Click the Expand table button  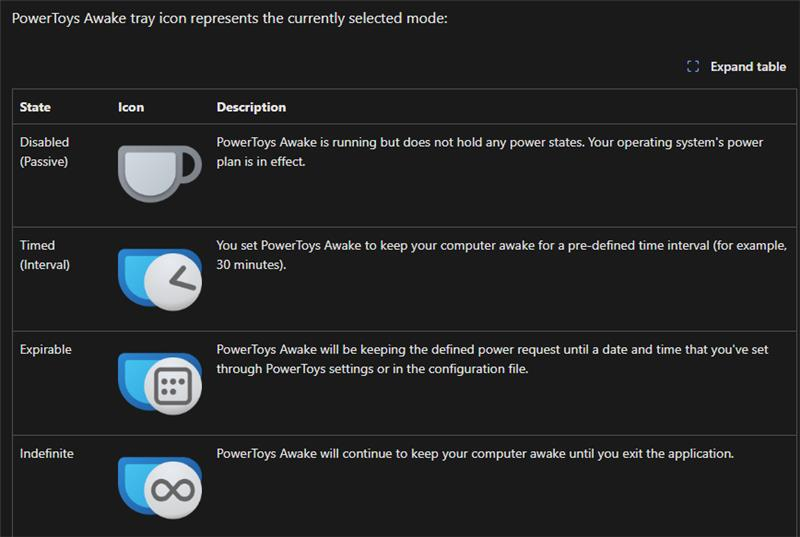click(736, 66)
